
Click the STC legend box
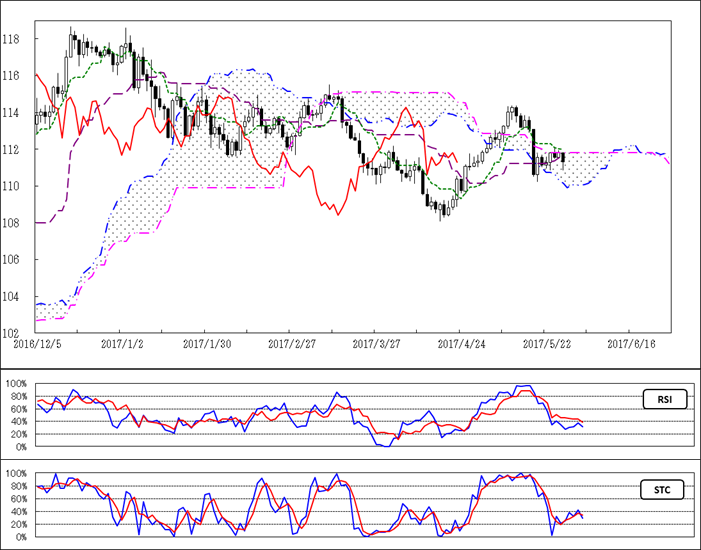(662, 489)
